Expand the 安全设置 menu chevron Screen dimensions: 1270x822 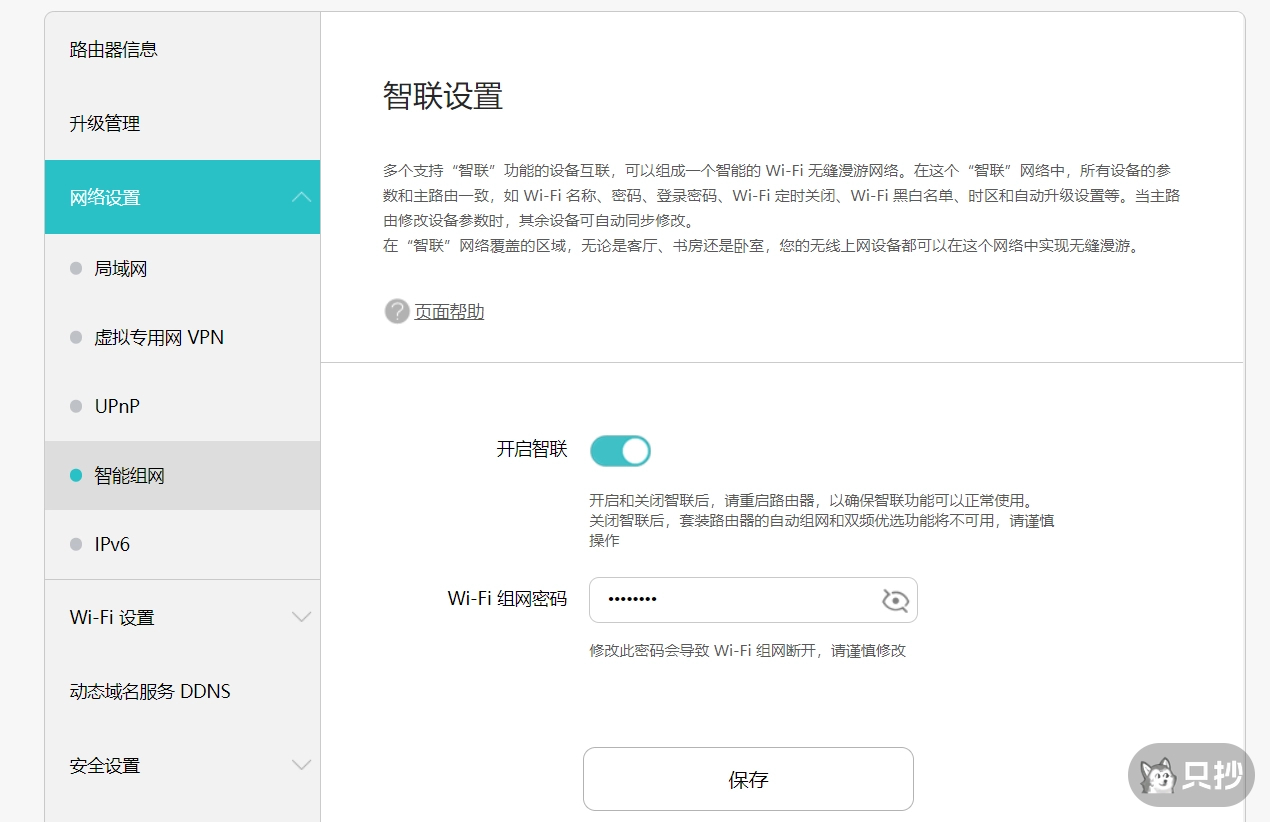(x=301, y=765)
